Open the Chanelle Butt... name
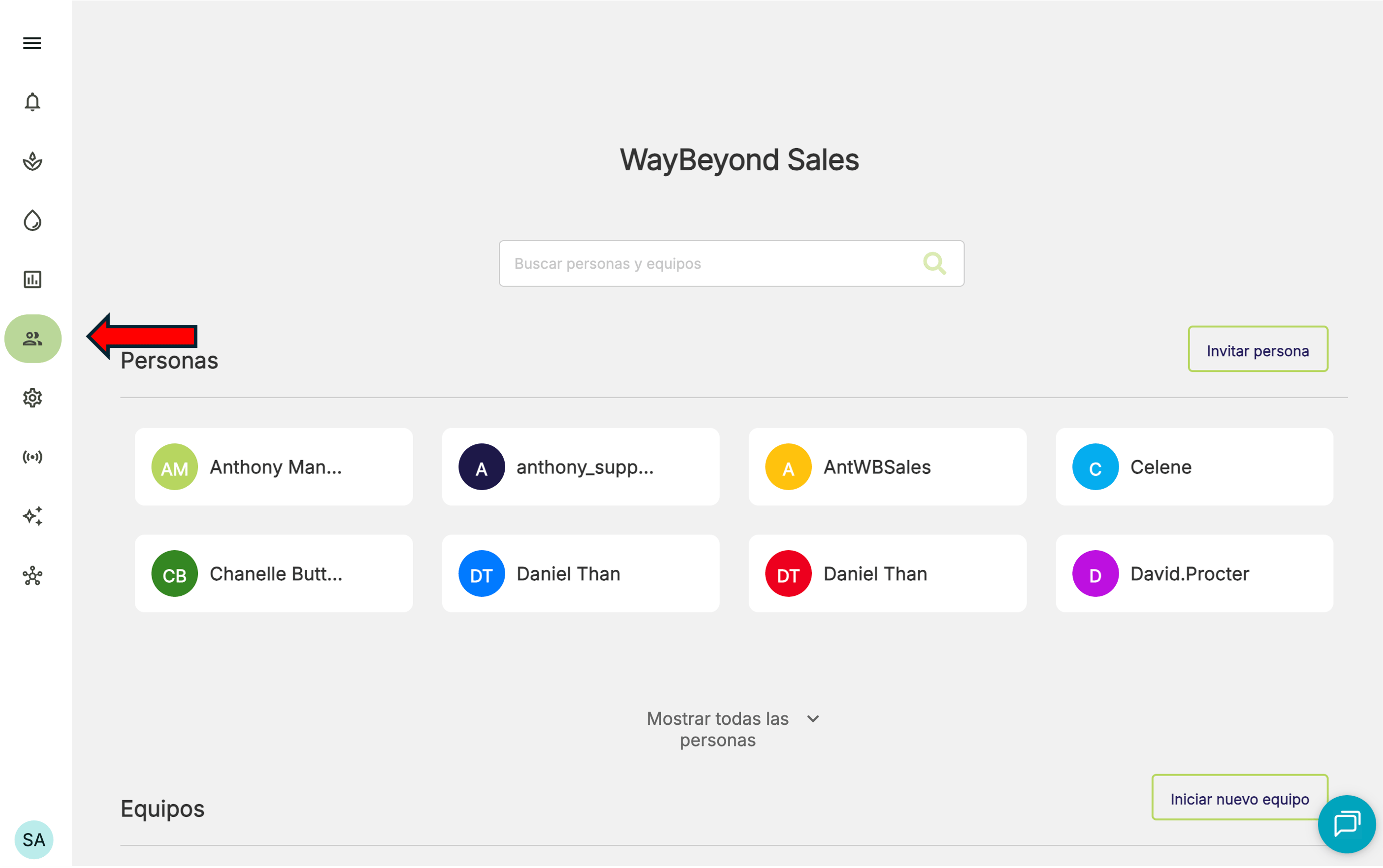 [x=276, y=574]
